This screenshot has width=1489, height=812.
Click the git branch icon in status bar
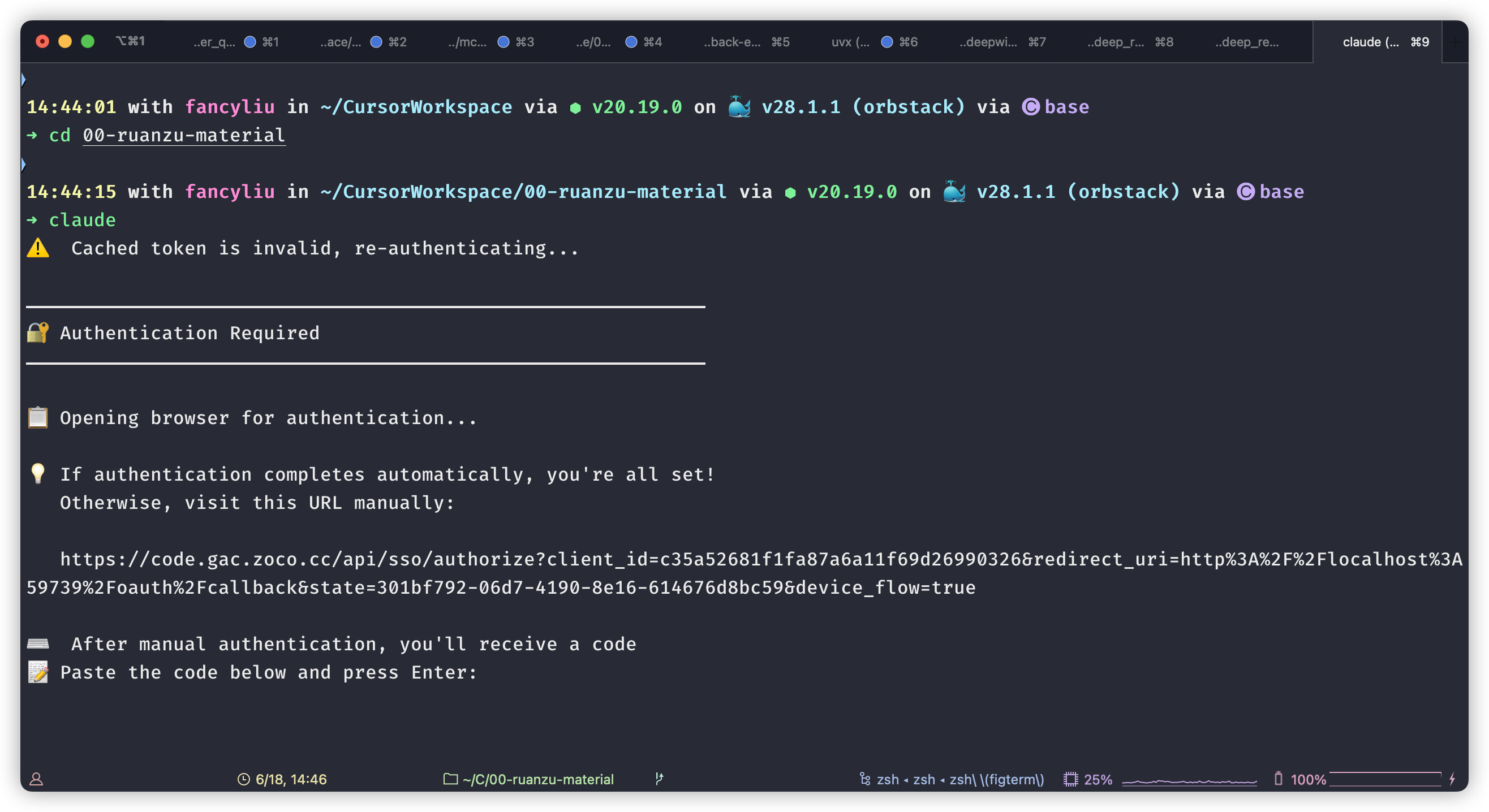coord(659,779)
